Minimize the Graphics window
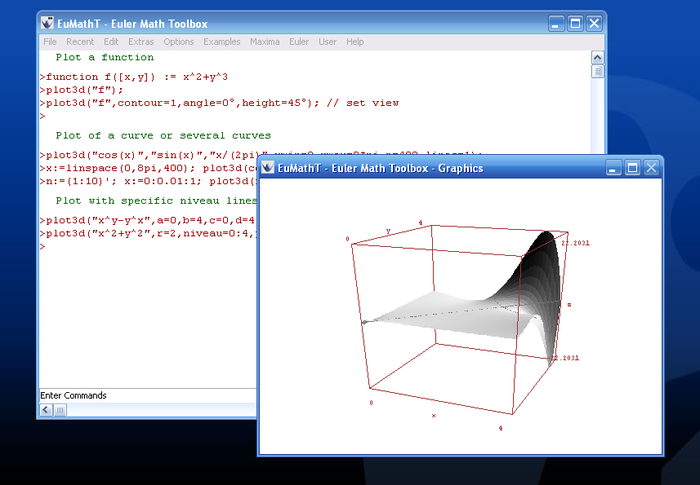This screenshot has width=700, height=485. tap(612, 168)
